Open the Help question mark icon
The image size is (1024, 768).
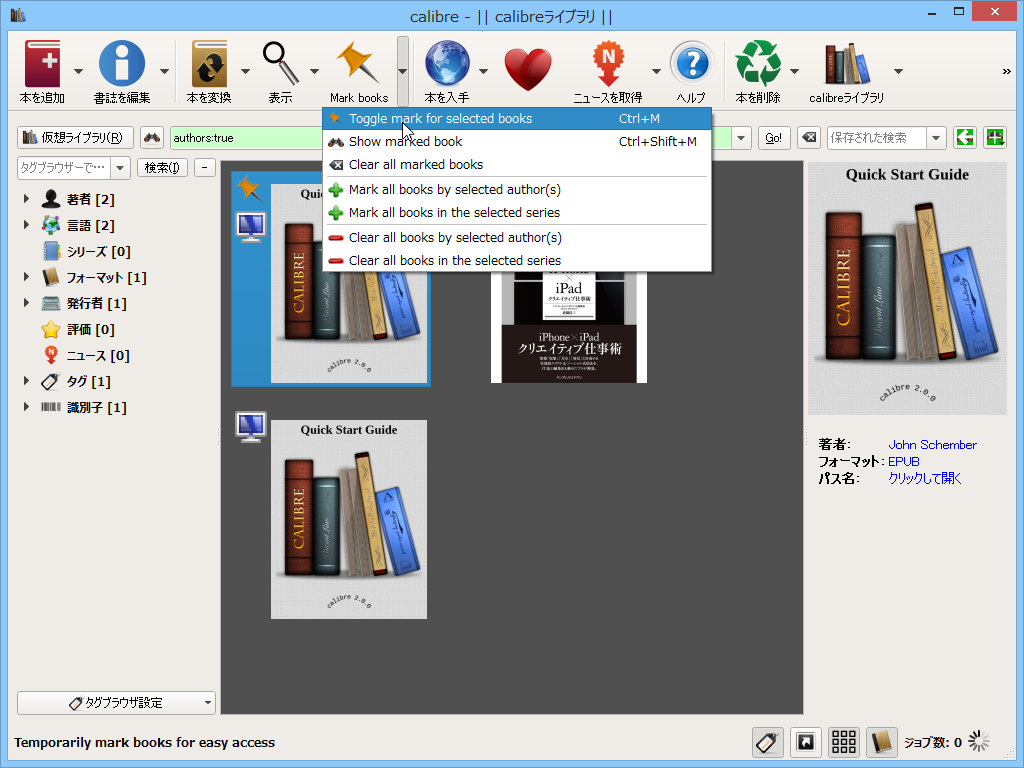[x=692, y=63]
